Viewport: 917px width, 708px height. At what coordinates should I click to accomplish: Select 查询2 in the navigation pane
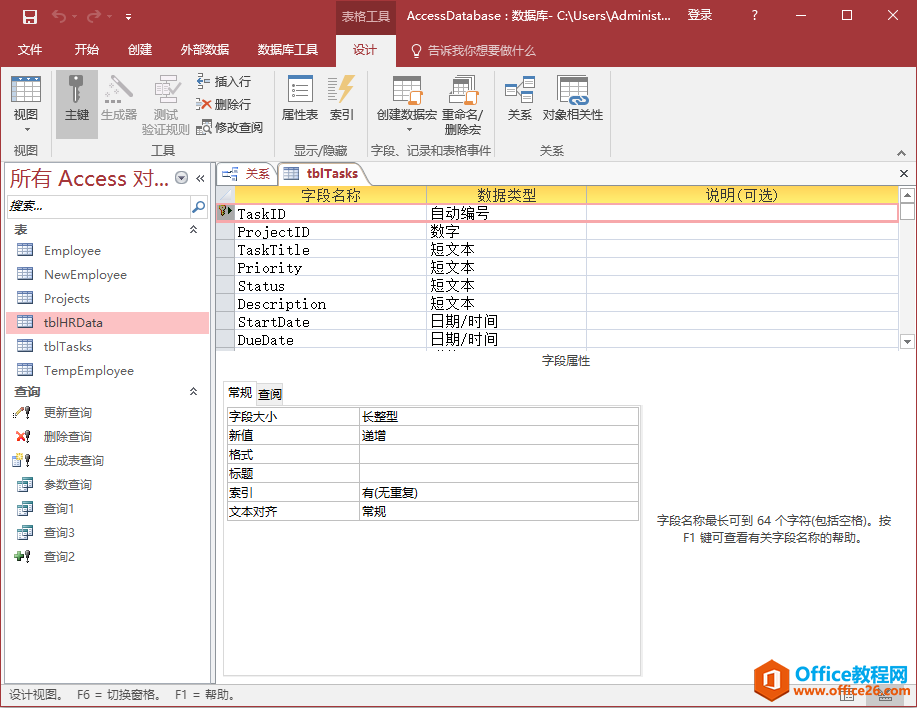pyautogui.click(x=108, y=557)
